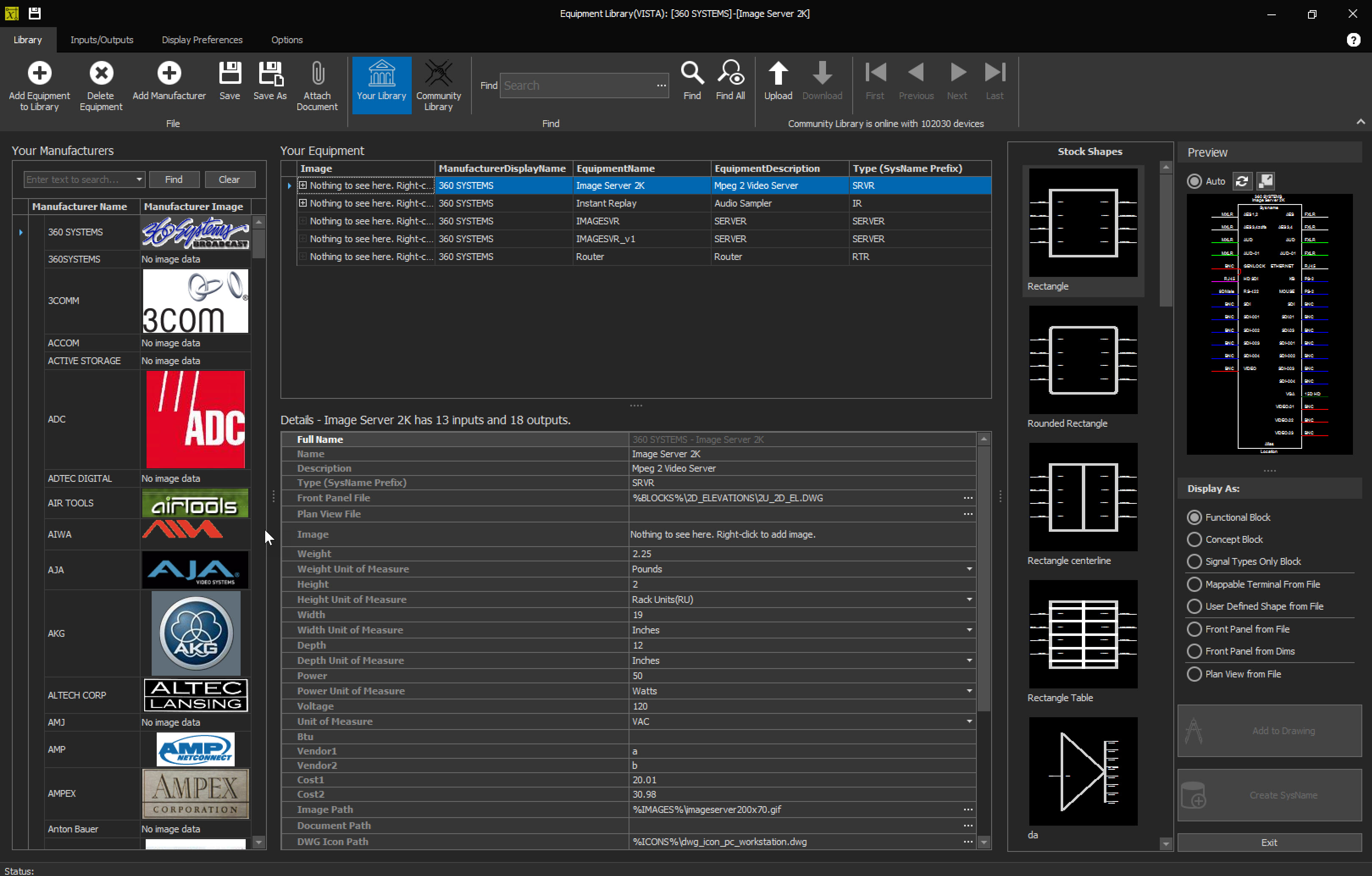Screen dimensions: 1372x876
Task: Click the Delete Equipment icon
Action: coord(101,74)
